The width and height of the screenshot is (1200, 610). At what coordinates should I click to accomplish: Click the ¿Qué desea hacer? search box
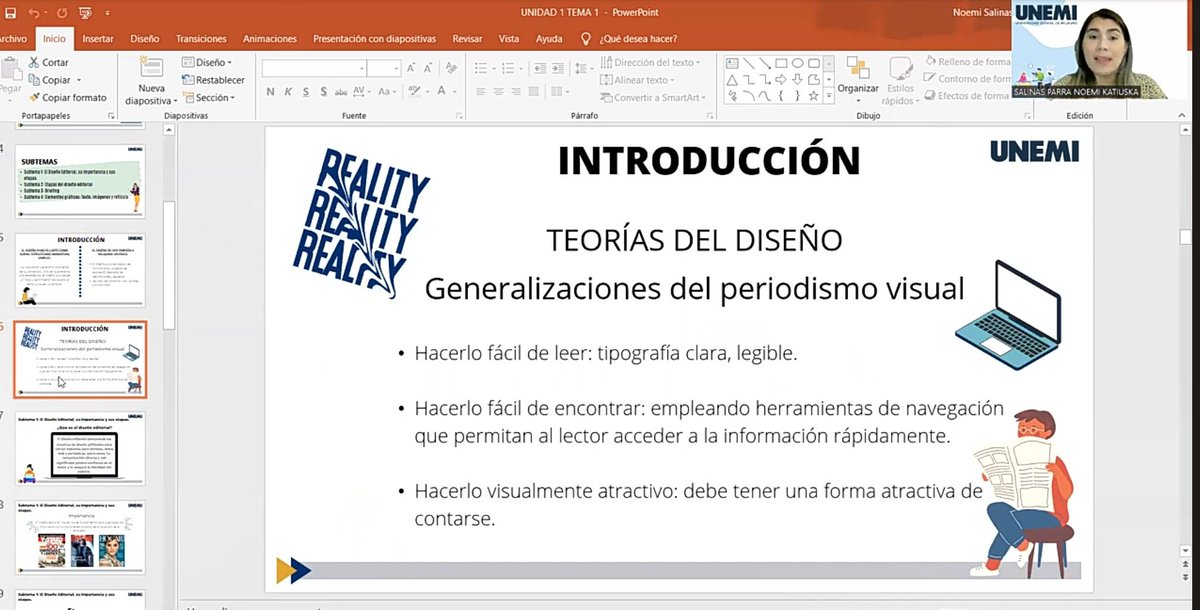638,39
